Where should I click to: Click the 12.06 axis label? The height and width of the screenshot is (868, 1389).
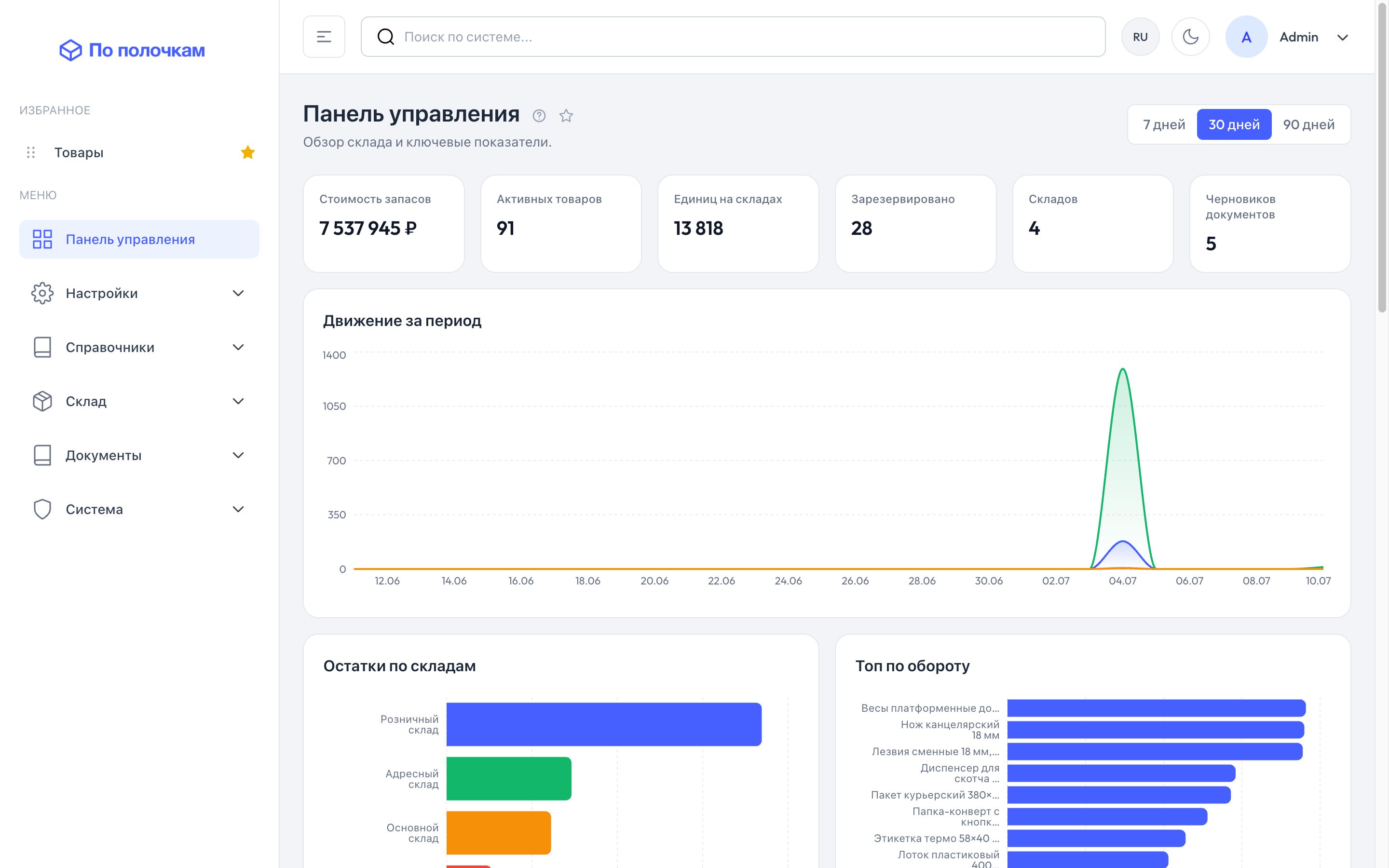click(387, 581)
